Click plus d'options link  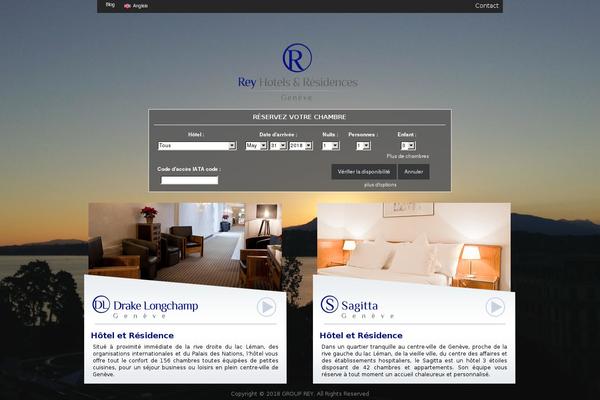pyautogui.click(x=380, y=185)
